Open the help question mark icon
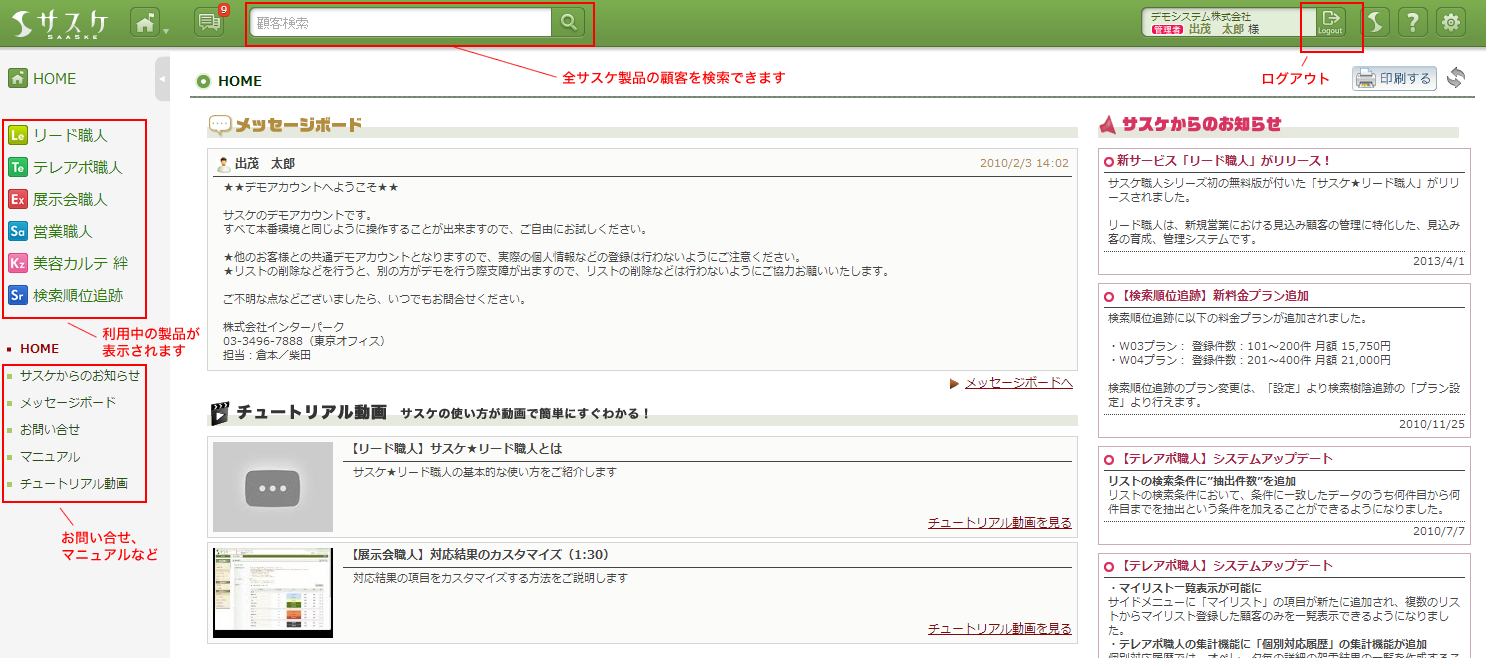 pyautogui.click(x=1412, y=22)
